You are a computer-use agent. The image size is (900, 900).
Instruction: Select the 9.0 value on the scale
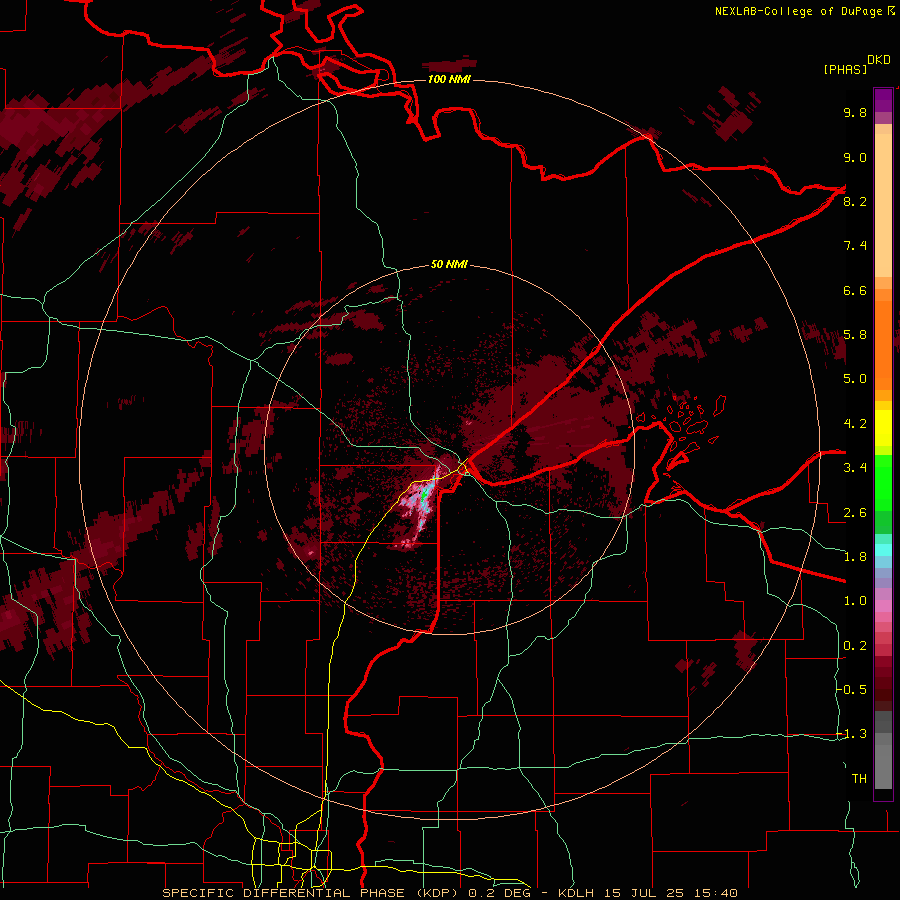(855, 157)
